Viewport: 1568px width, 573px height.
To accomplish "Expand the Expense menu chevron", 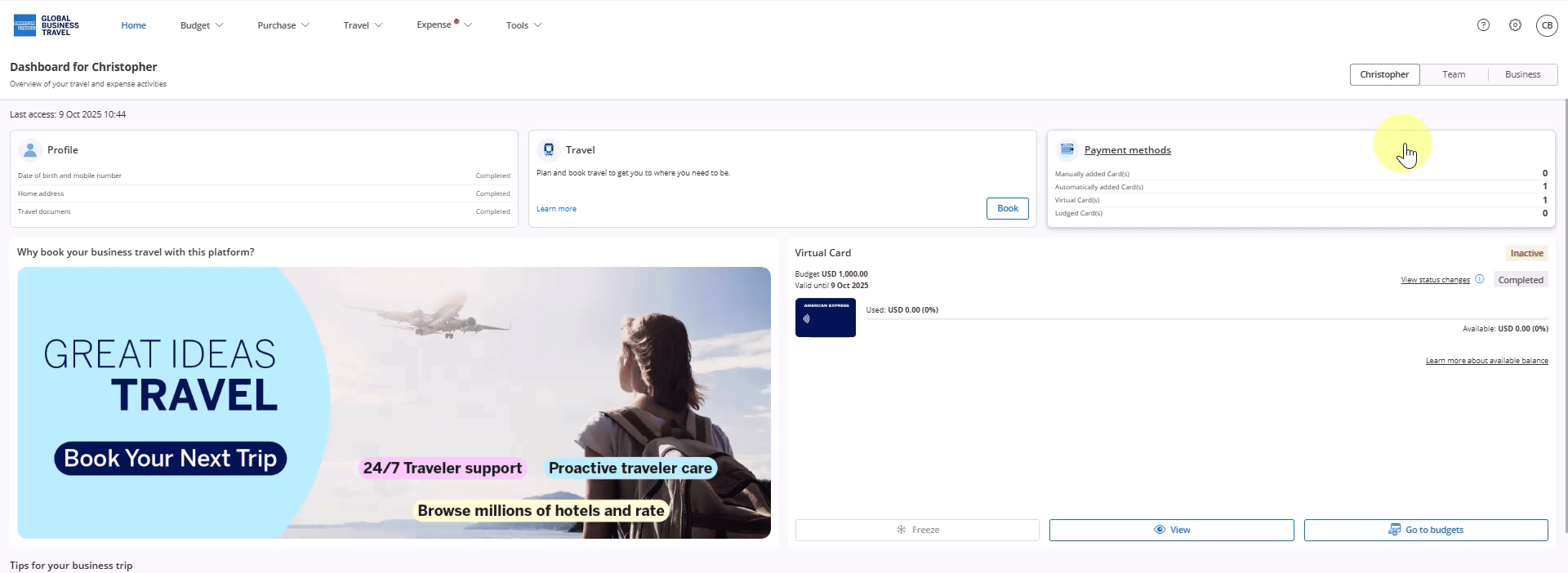I will click(x=468, y=25).
